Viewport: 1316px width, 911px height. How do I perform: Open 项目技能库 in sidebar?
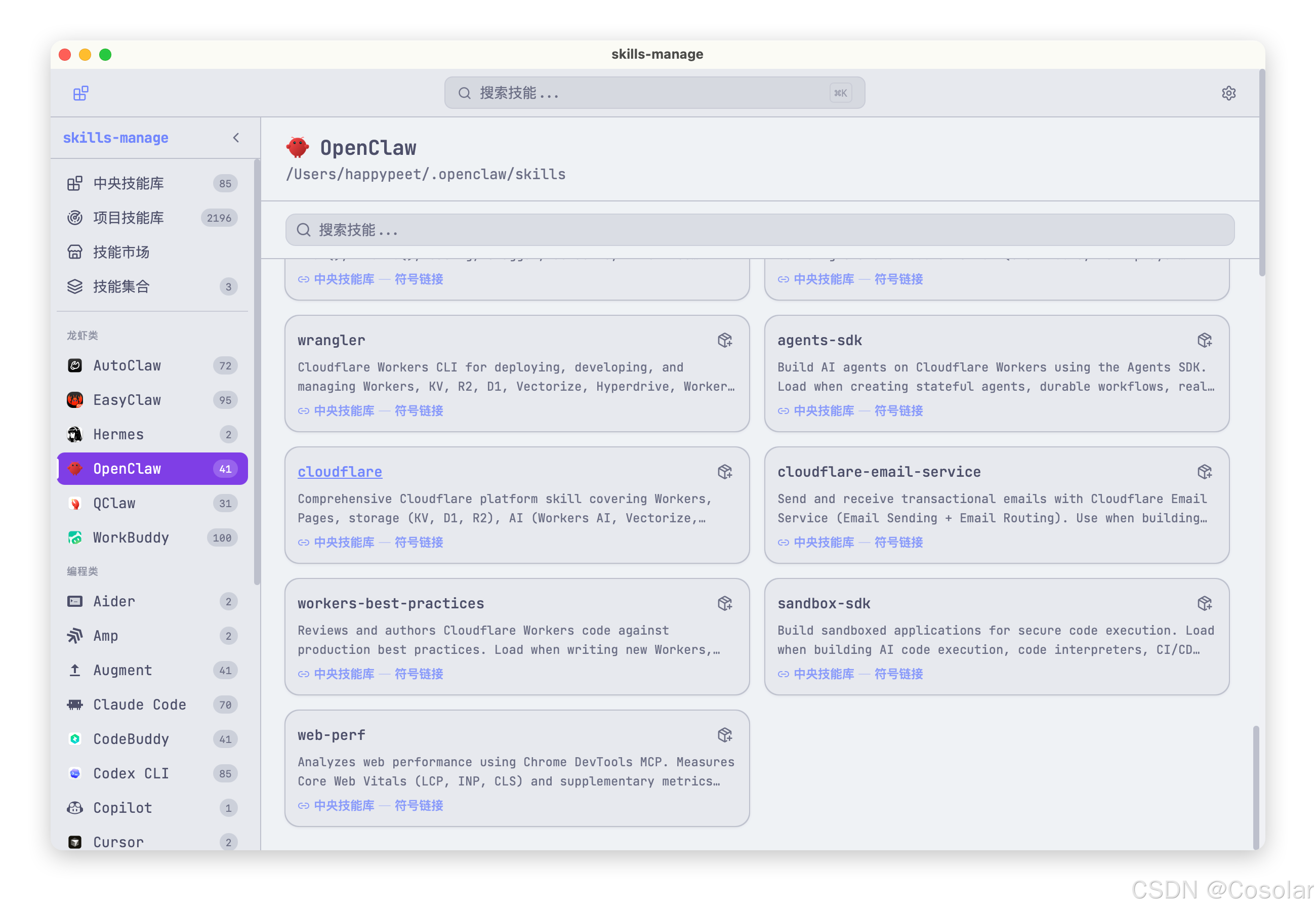tap(152, 218)
